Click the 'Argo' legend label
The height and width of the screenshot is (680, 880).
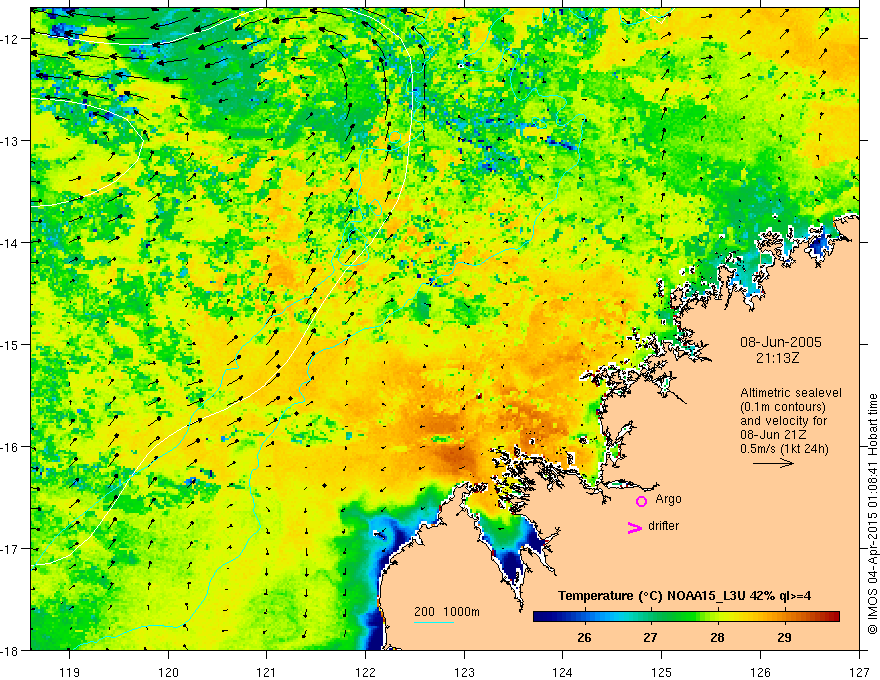[x=668, y=499]
